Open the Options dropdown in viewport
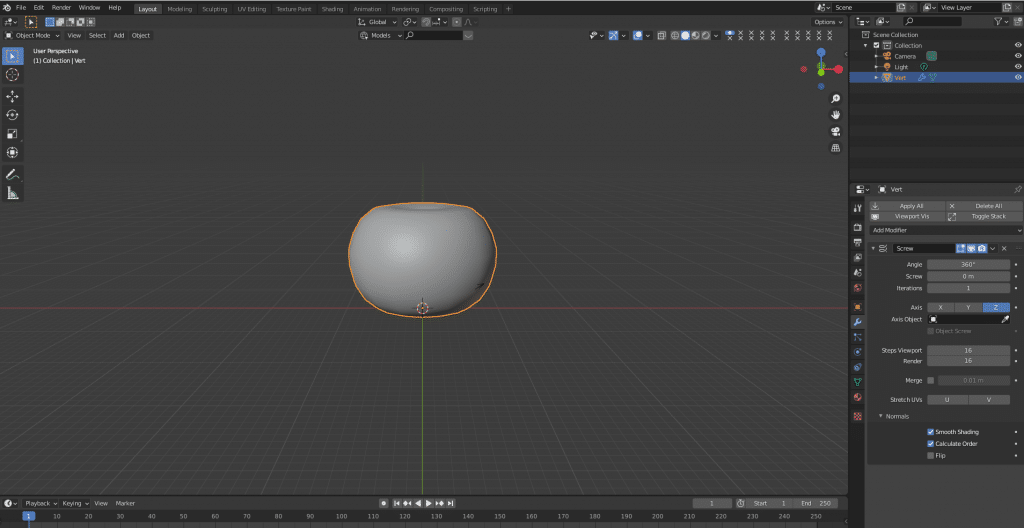 click(828, 22)
